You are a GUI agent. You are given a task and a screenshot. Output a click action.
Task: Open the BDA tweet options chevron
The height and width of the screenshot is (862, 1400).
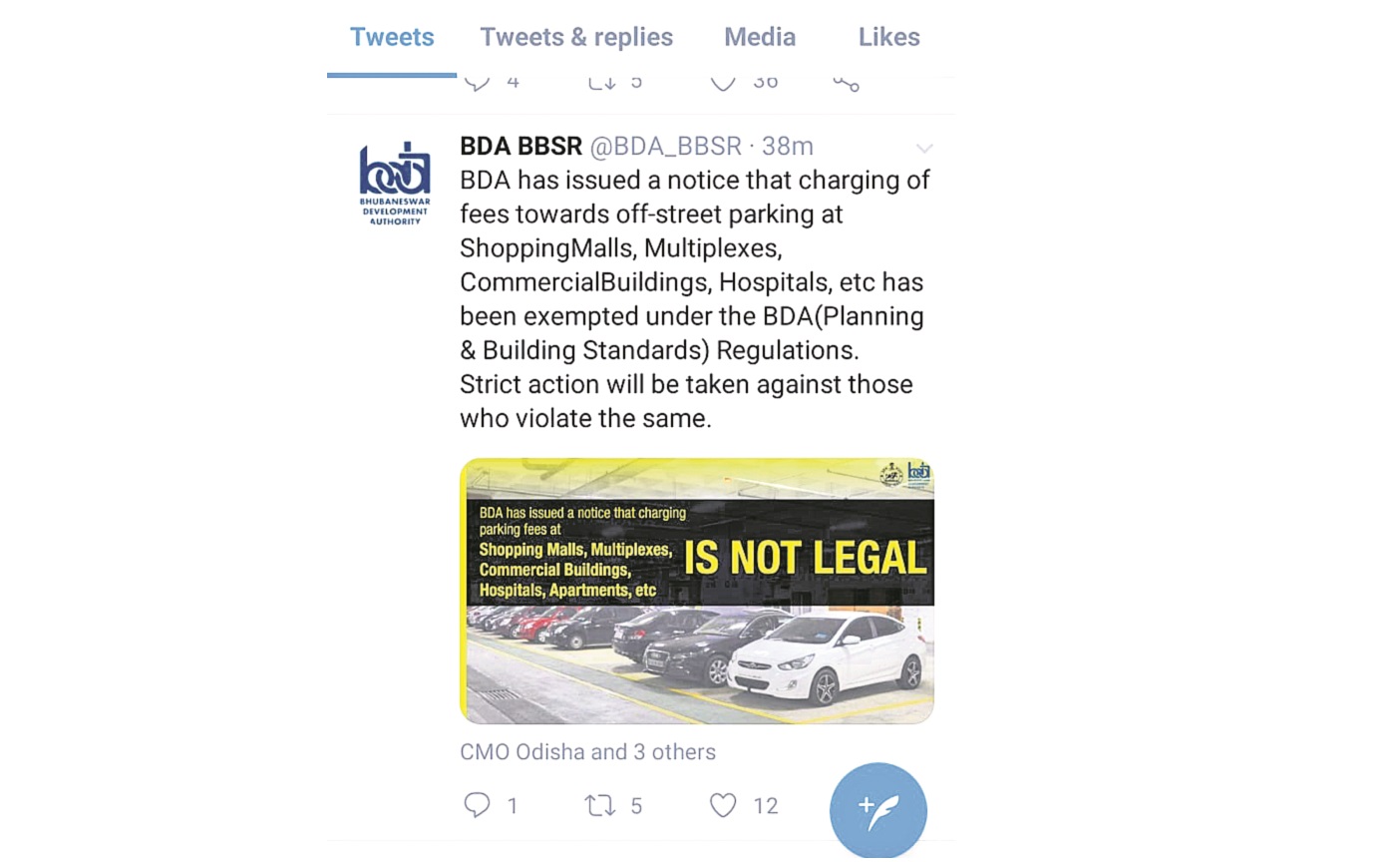(924, 149)
